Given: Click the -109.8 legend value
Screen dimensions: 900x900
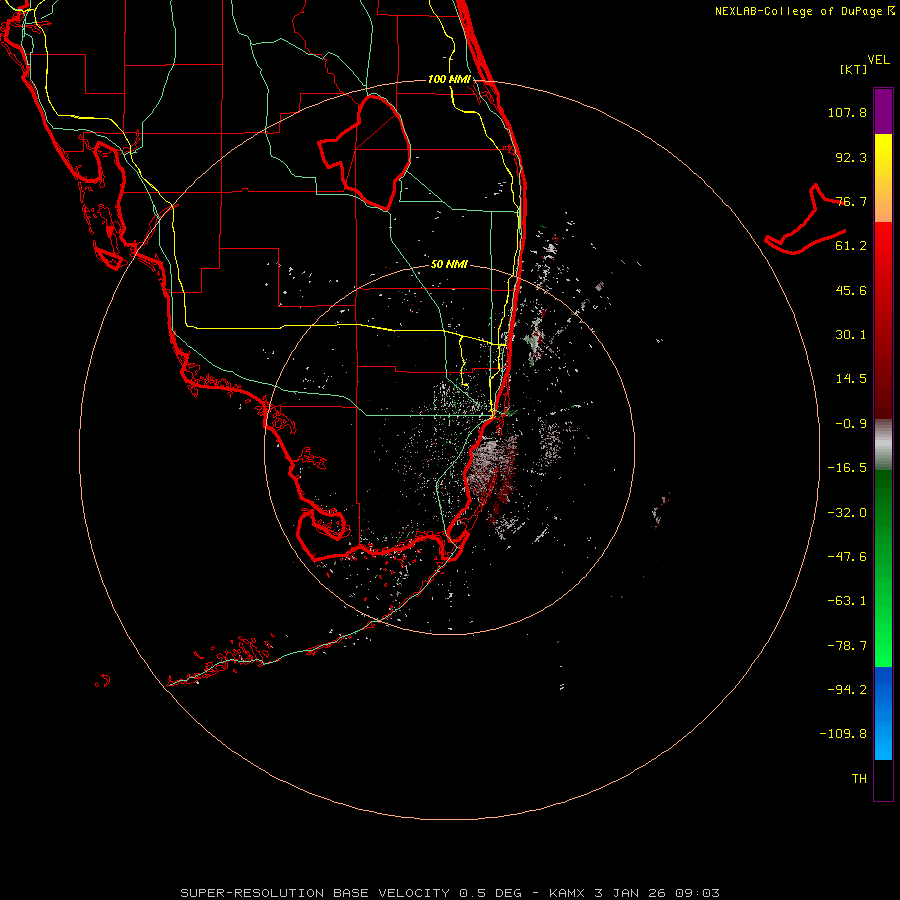Looking at the screenshot, I should point(843,734).
